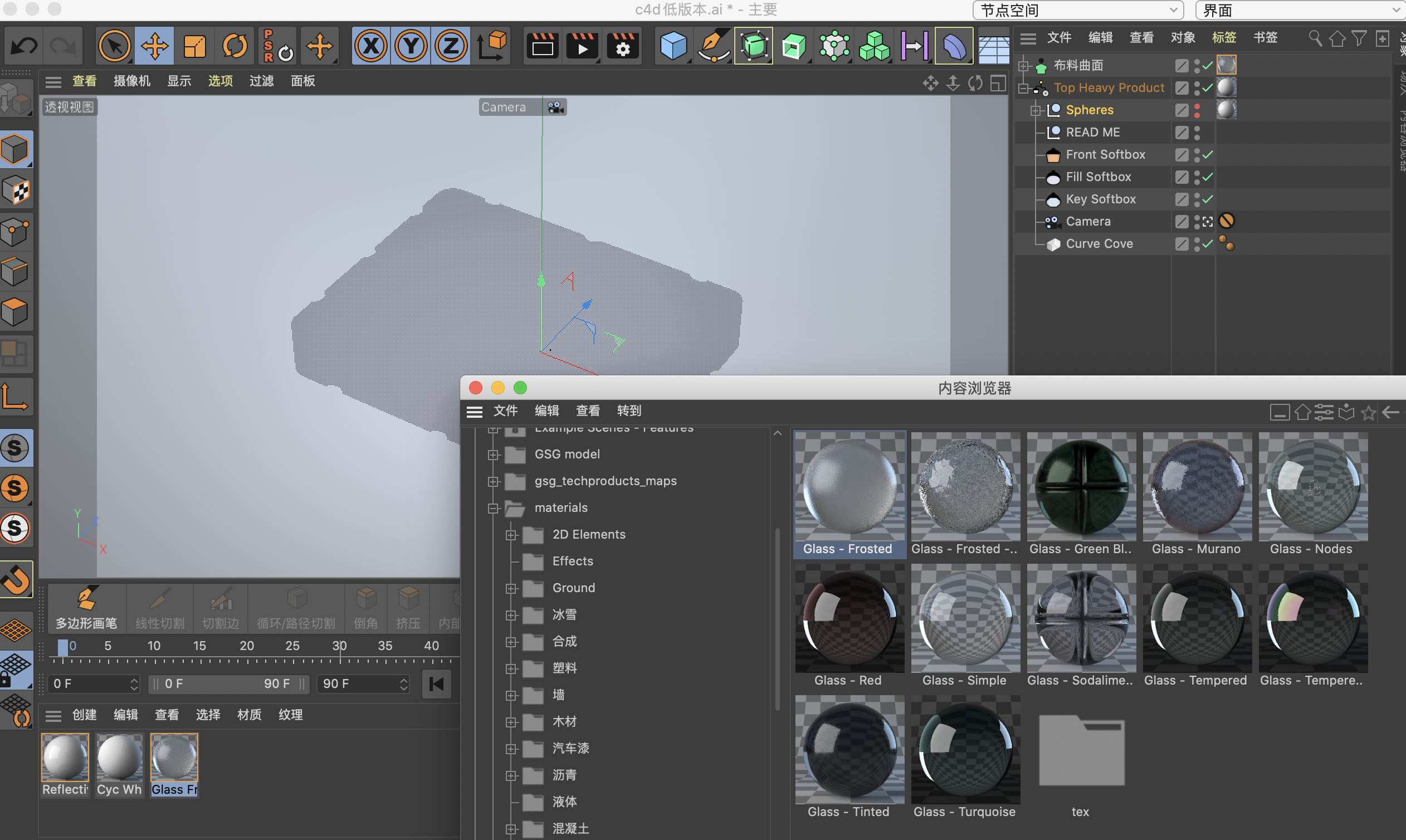The height and width of the screenshot is (840, 1406).
Task: Select the Move tool in the toolbar
Action: pyautogui.click(x=154, y=46)
